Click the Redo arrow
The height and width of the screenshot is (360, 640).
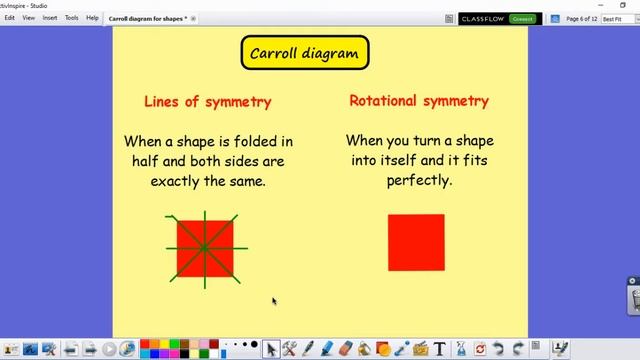click(518, 349)
